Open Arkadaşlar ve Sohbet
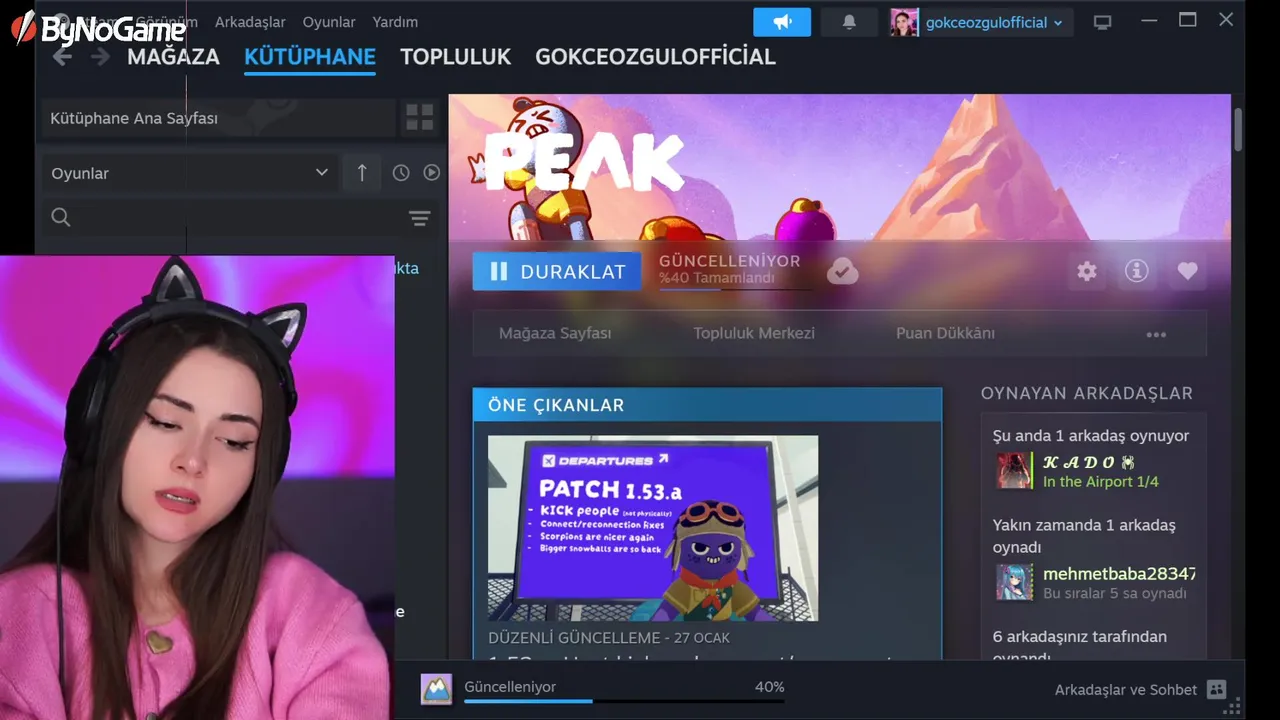Screen dimensions: 1280x720 (x=1125, y=690)
